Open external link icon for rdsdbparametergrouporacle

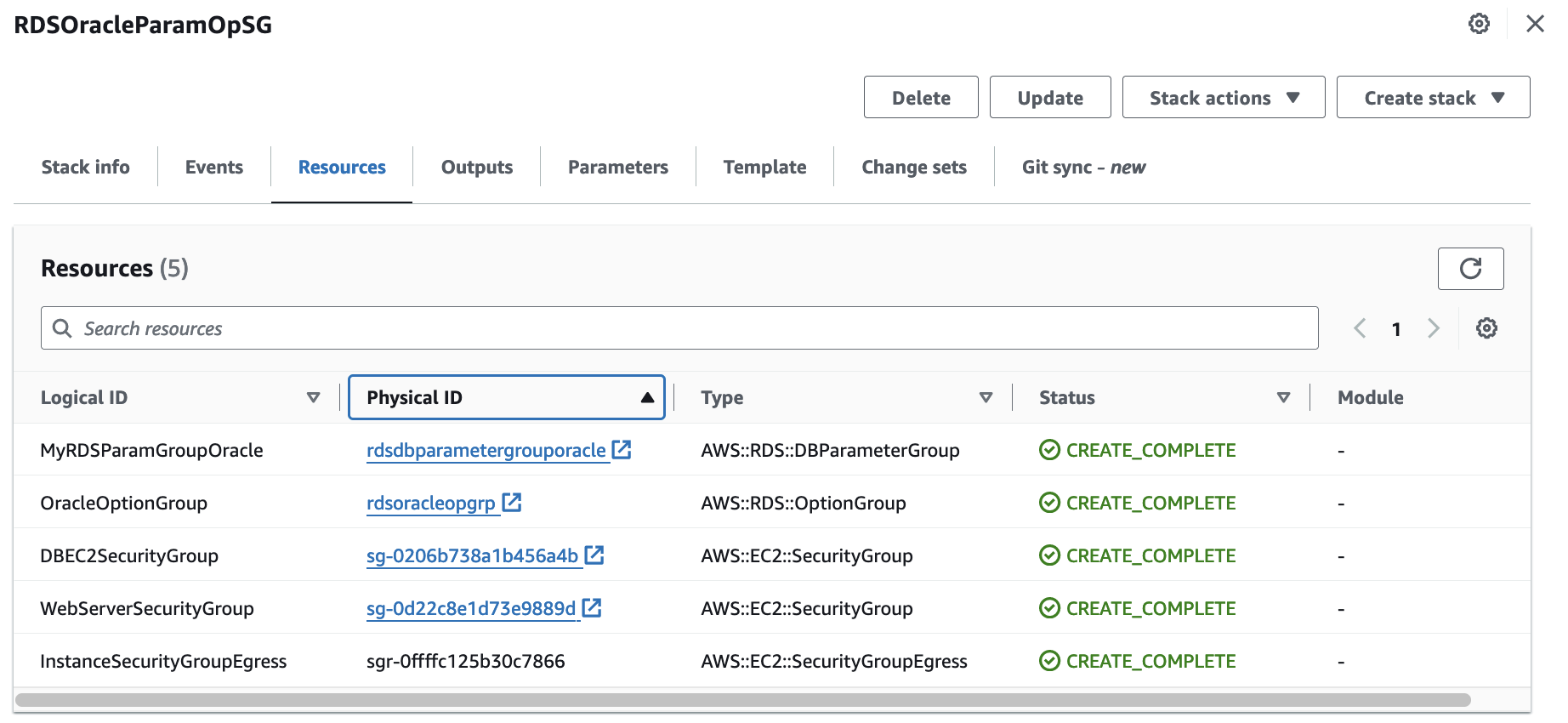[x=622, y=450]
